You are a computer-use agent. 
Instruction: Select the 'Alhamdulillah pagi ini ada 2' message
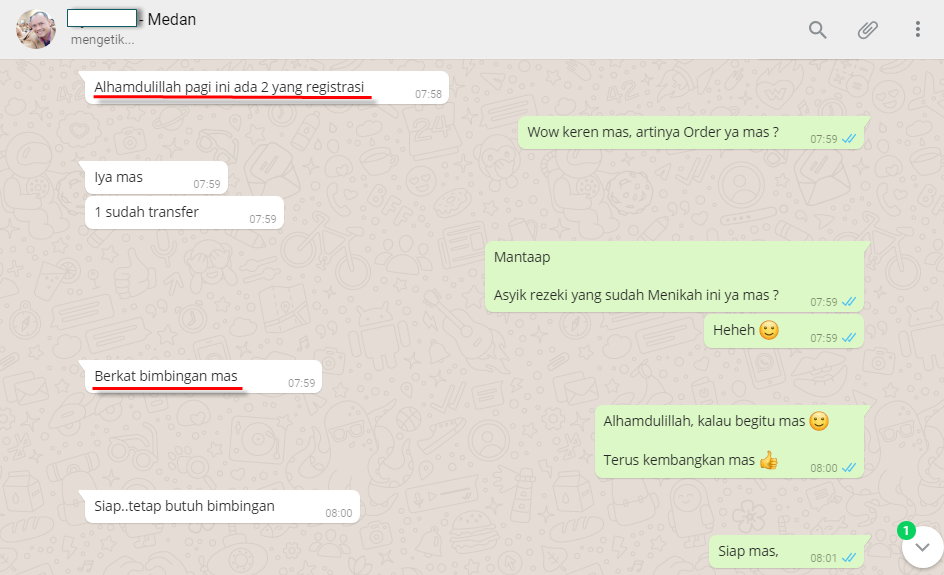267,88
